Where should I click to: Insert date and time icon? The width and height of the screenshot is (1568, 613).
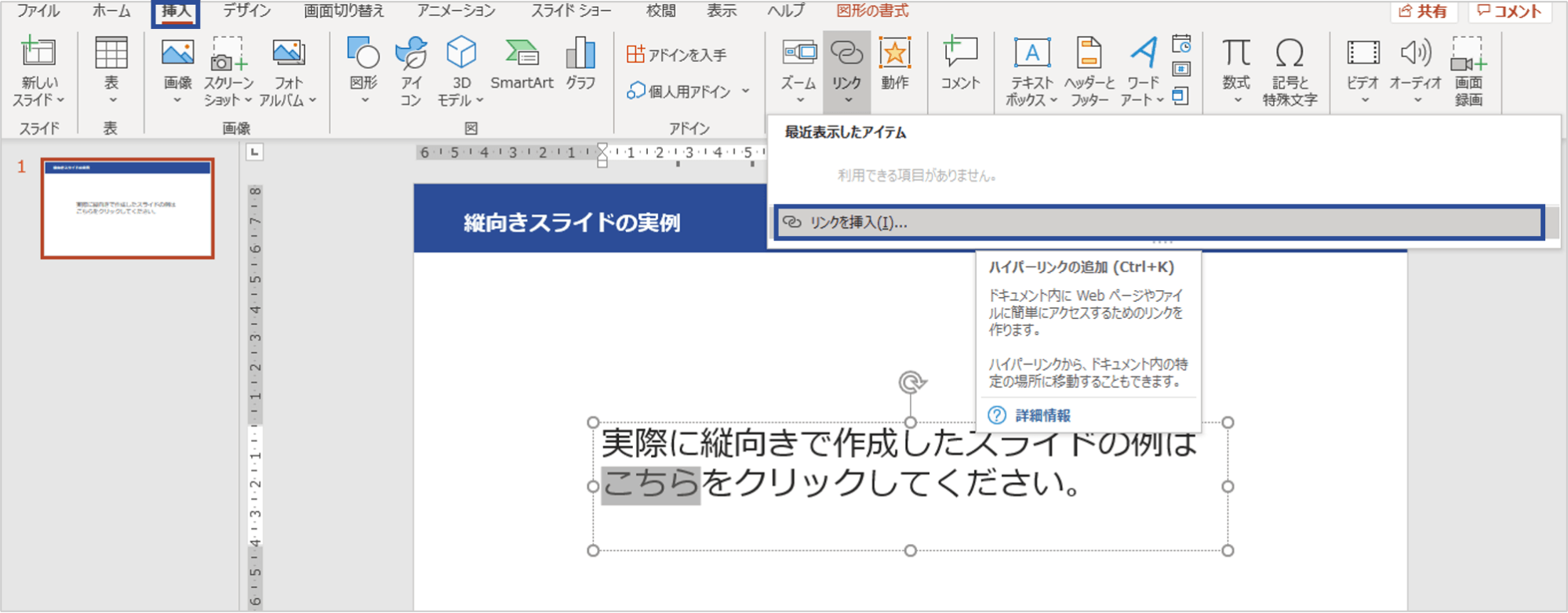click(x=1181, y=44)
